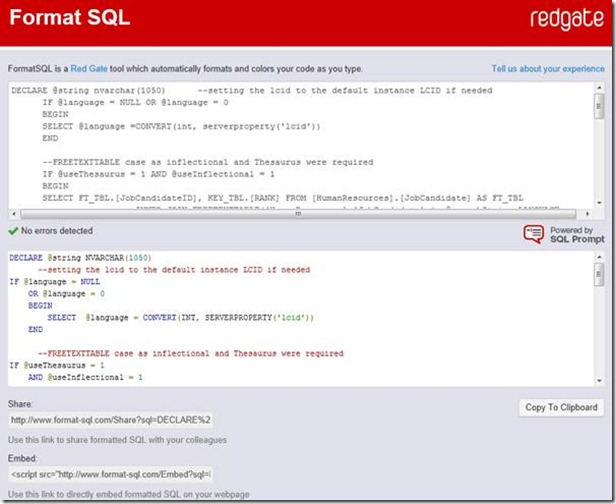The image size is (616, 504).
Task: Click the green checkmark status icon
Action: (x=13, y=231)
